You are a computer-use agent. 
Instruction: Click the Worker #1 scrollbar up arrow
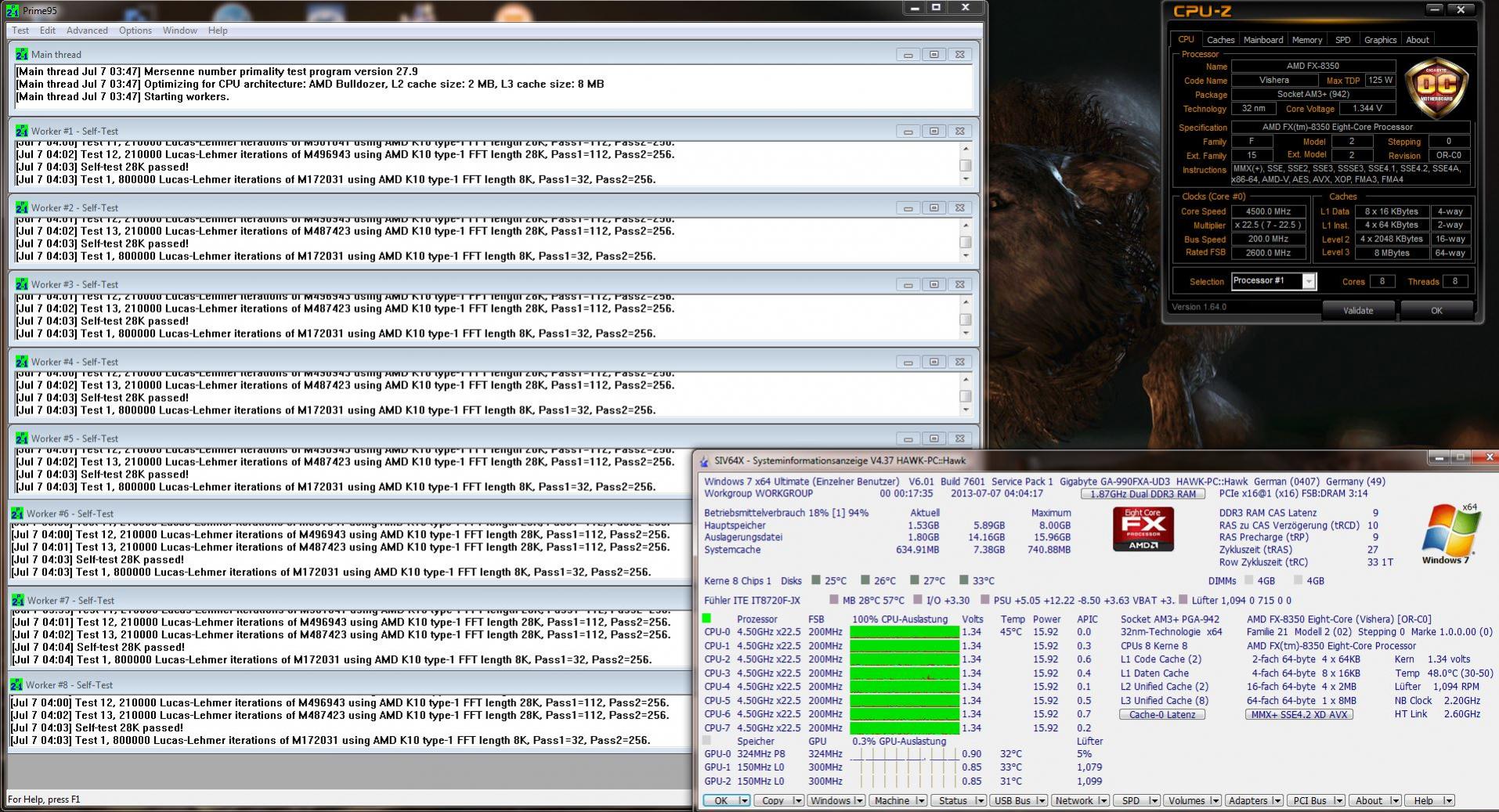coord(966,148)
